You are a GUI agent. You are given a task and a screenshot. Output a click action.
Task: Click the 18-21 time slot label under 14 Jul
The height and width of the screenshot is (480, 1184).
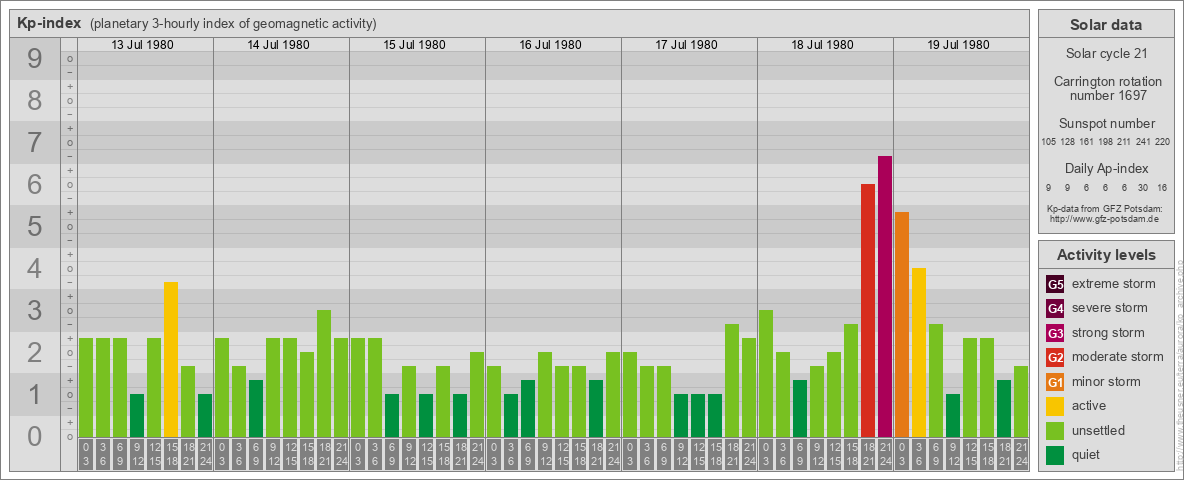(324, 454)
